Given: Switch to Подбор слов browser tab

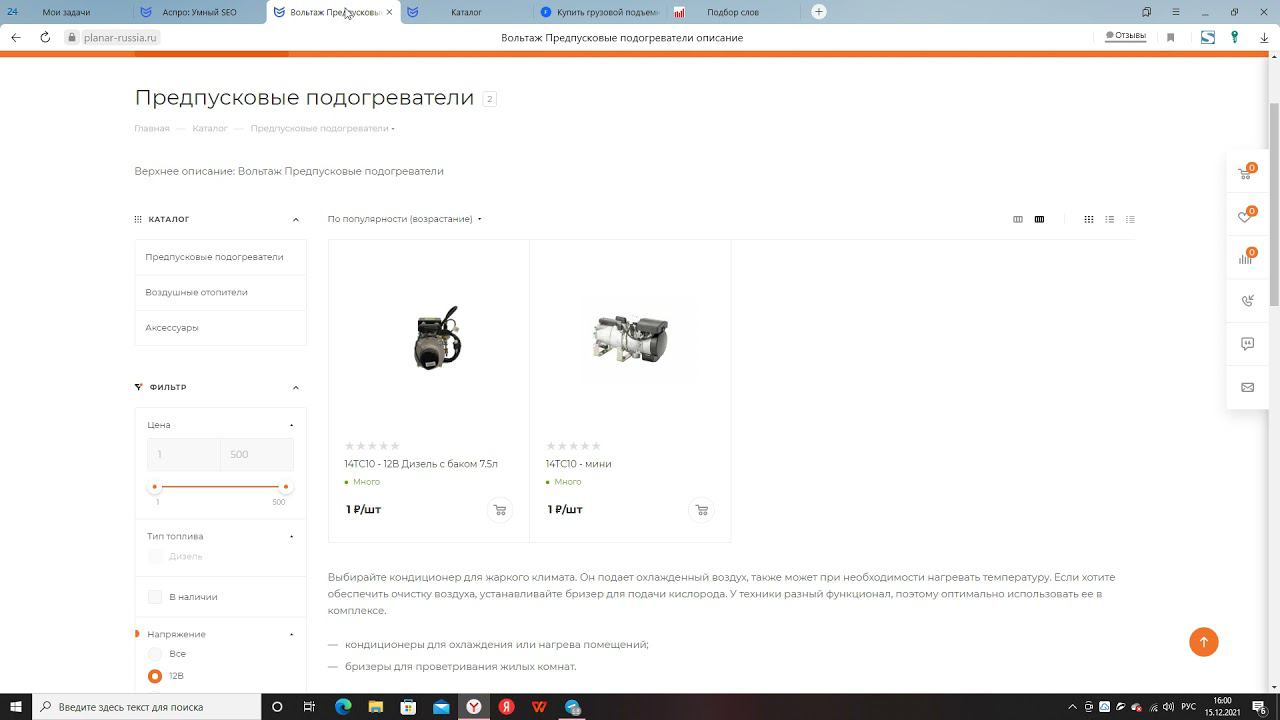Looking at the screenshot, I should tap(732, 12).
